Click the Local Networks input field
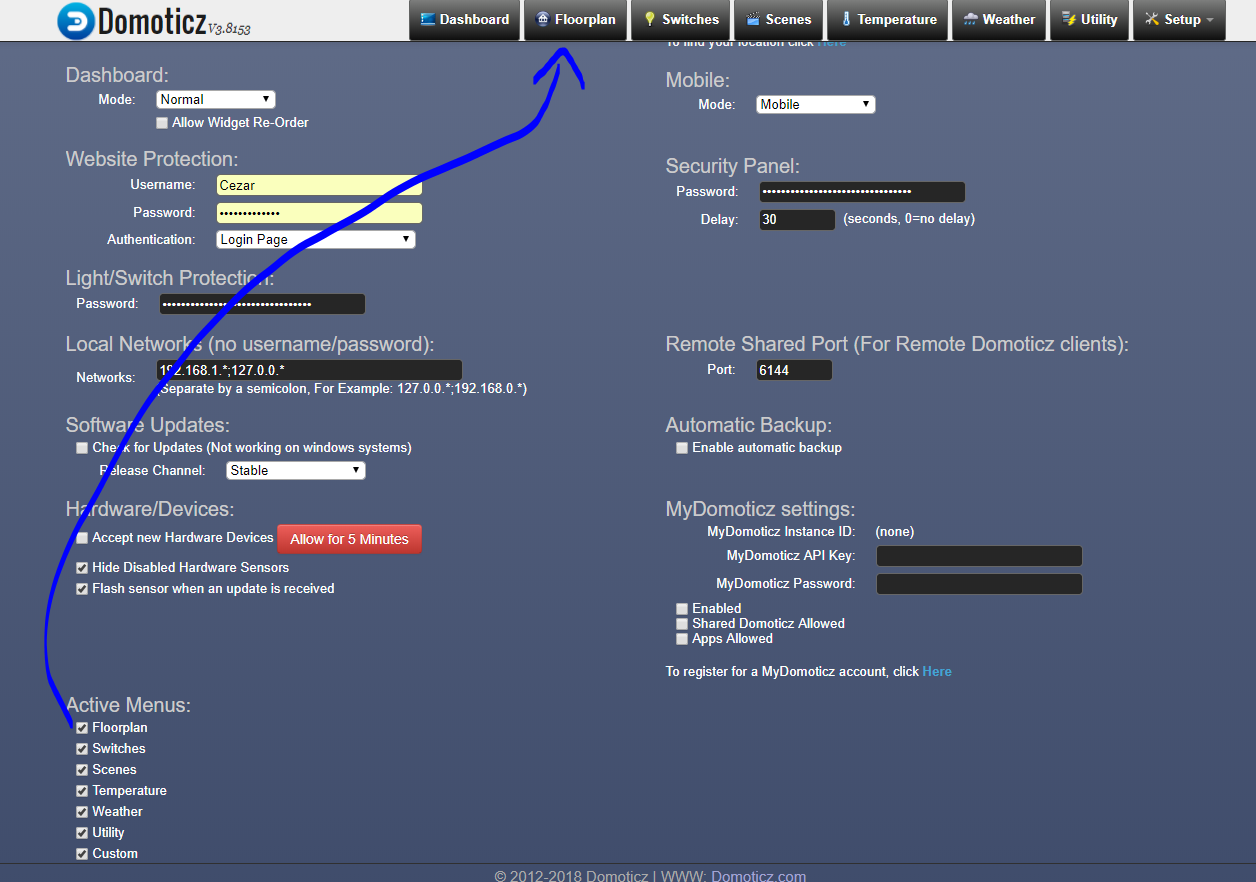This screenshot has width=1256, height=882. (310, 370)
